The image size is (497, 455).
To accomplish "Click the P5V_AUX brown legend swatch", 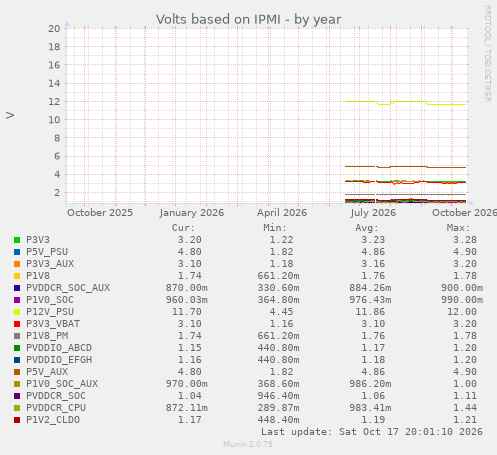I will coord(17,372).
